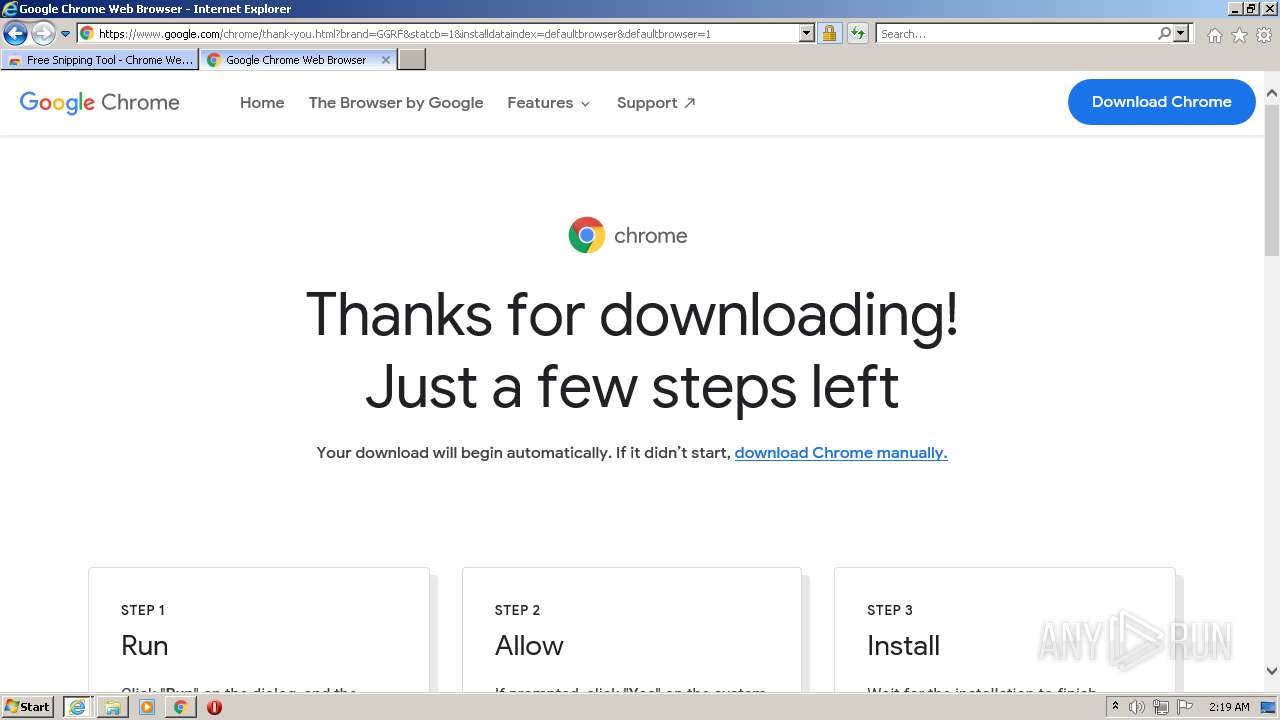
Task: Click the Download Chrome button
Action: (x=1161, y=102)
